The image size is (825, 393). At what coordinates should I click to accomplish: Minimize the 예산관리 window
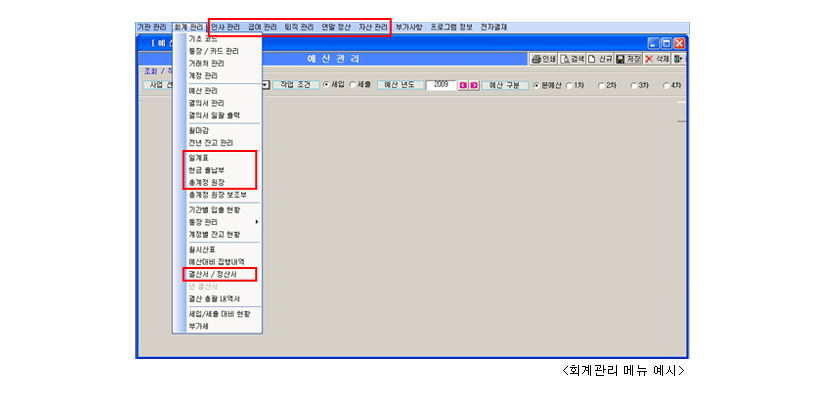(x=653, y=43)
